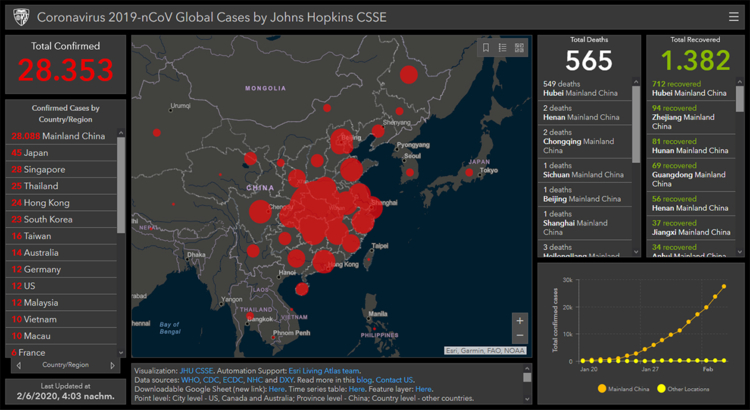Zoom out on the map with minus
Screen dimensions: 750x410
[x=520, y=335]
